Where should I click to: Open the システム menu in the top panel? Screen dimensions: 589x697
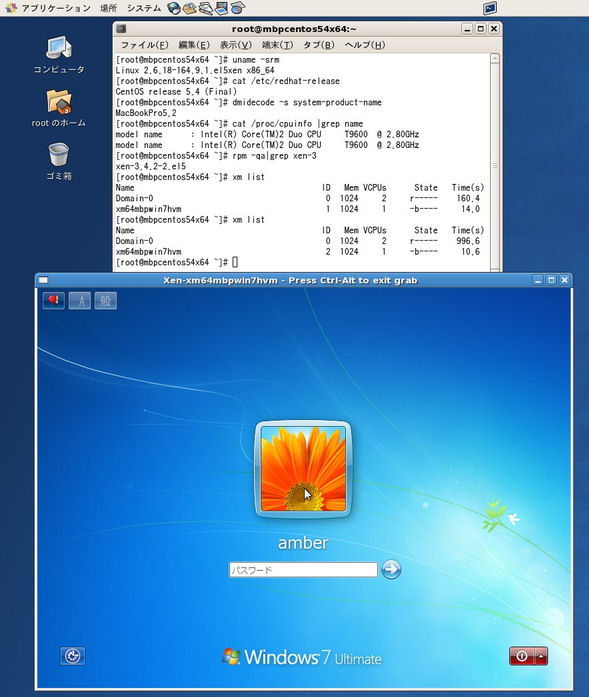click(x=144, y=8)
